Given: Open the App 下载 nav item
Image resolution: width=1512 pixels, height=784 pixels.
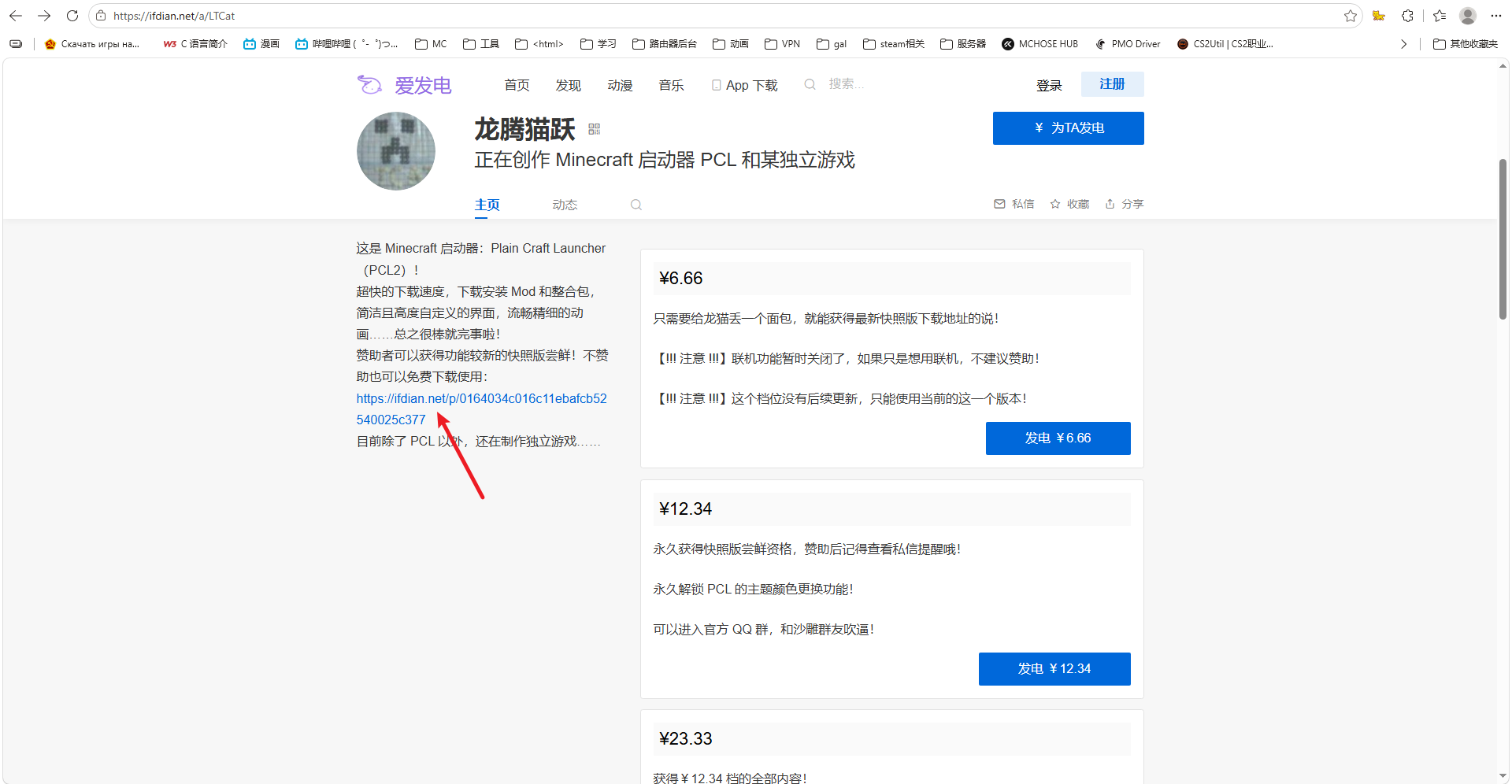Looking at the screenshot, I should [744, 85].
